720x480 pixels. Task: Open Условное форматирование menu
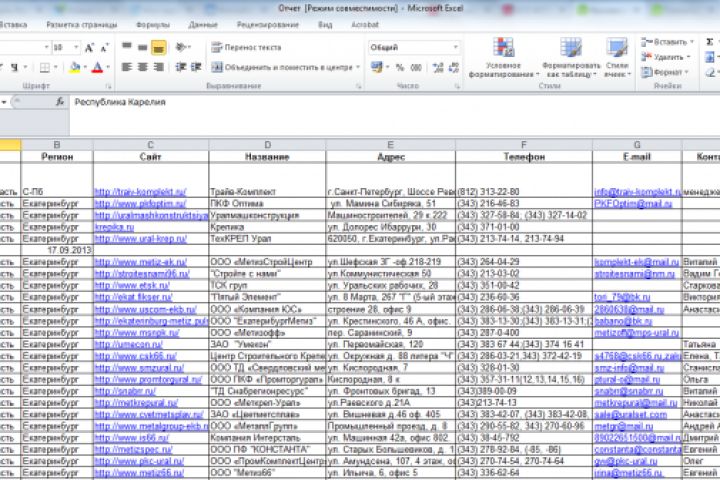[503, 57]
